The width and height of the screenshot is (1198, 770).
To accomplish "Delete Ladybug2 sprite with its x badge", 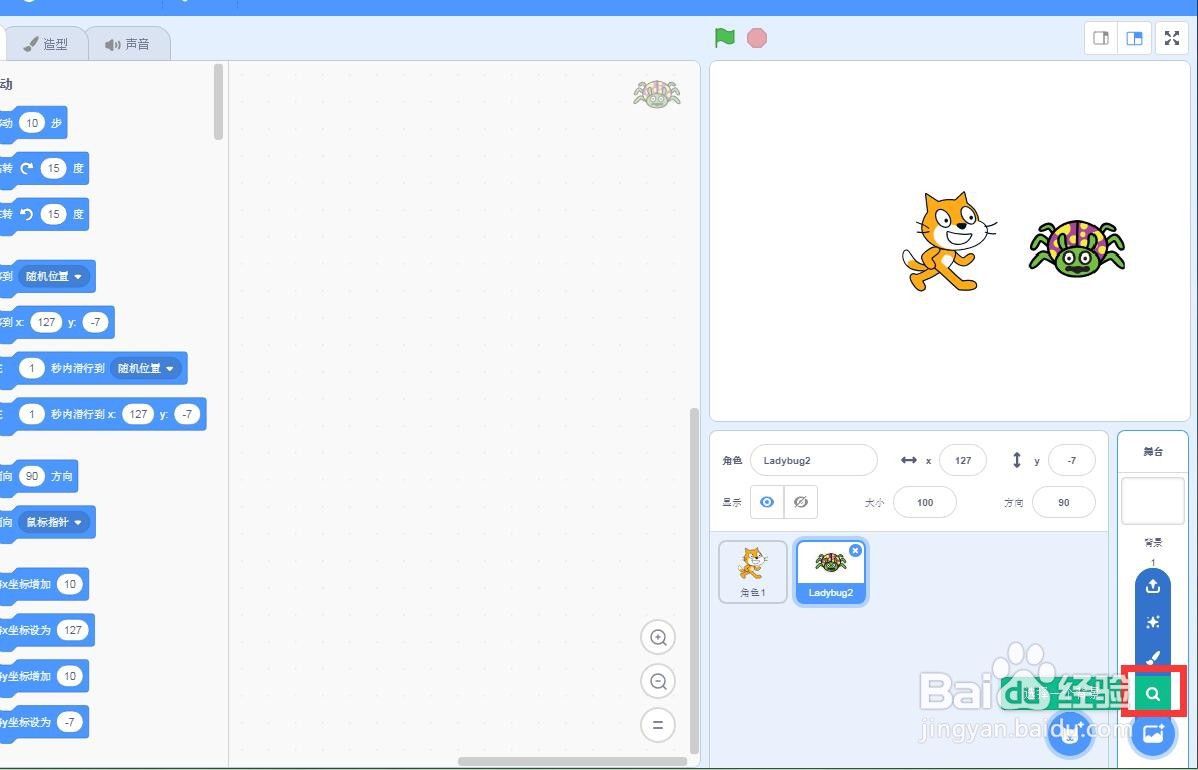I will (x=856, y=550).
